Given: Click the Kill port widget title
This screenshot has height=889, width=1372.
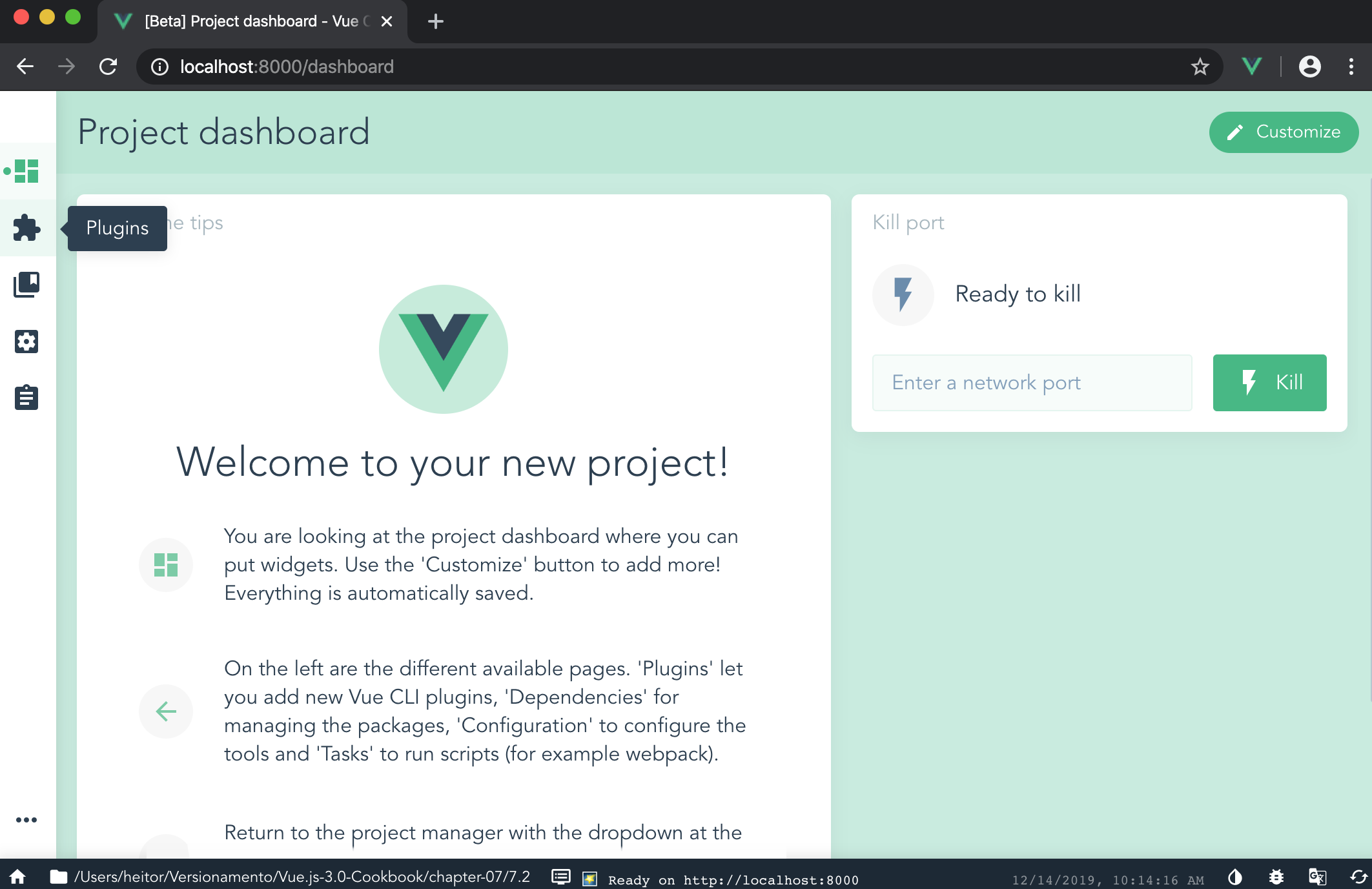Looking at the screenshot, I should 908,223.
